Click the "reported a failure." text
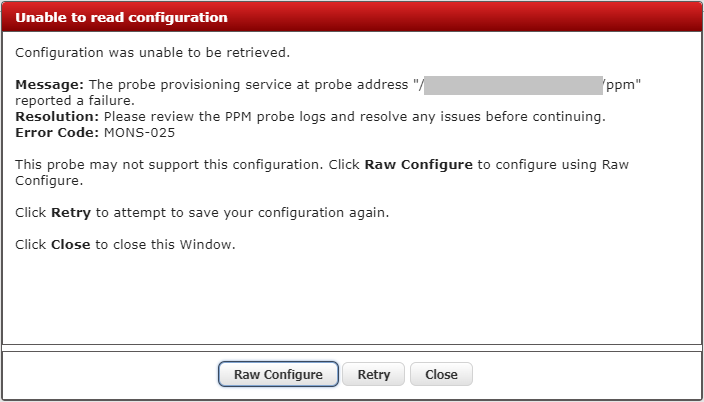The width and height of the screenshot is (704, 402). pyautogui.click(x=74, y=101)
